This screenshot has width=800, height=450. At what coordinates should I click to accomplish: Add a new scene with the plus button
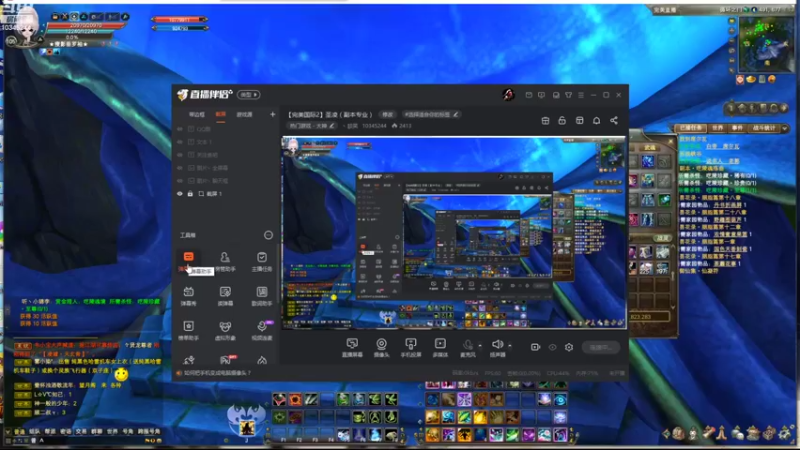click(272, 114)
